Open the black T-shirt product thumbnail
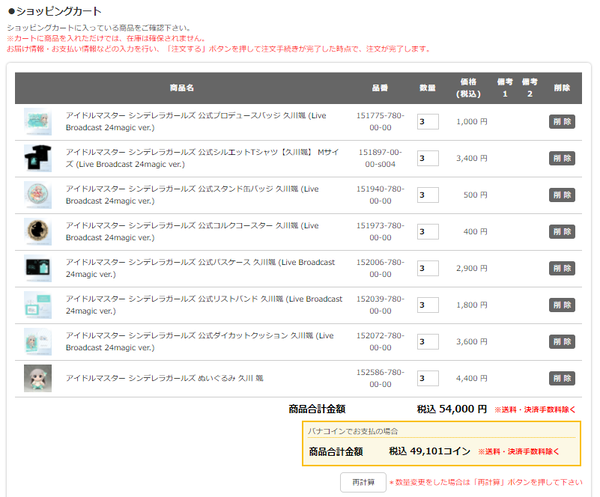This screenshot has height=497, width=600. coord(38,158)
